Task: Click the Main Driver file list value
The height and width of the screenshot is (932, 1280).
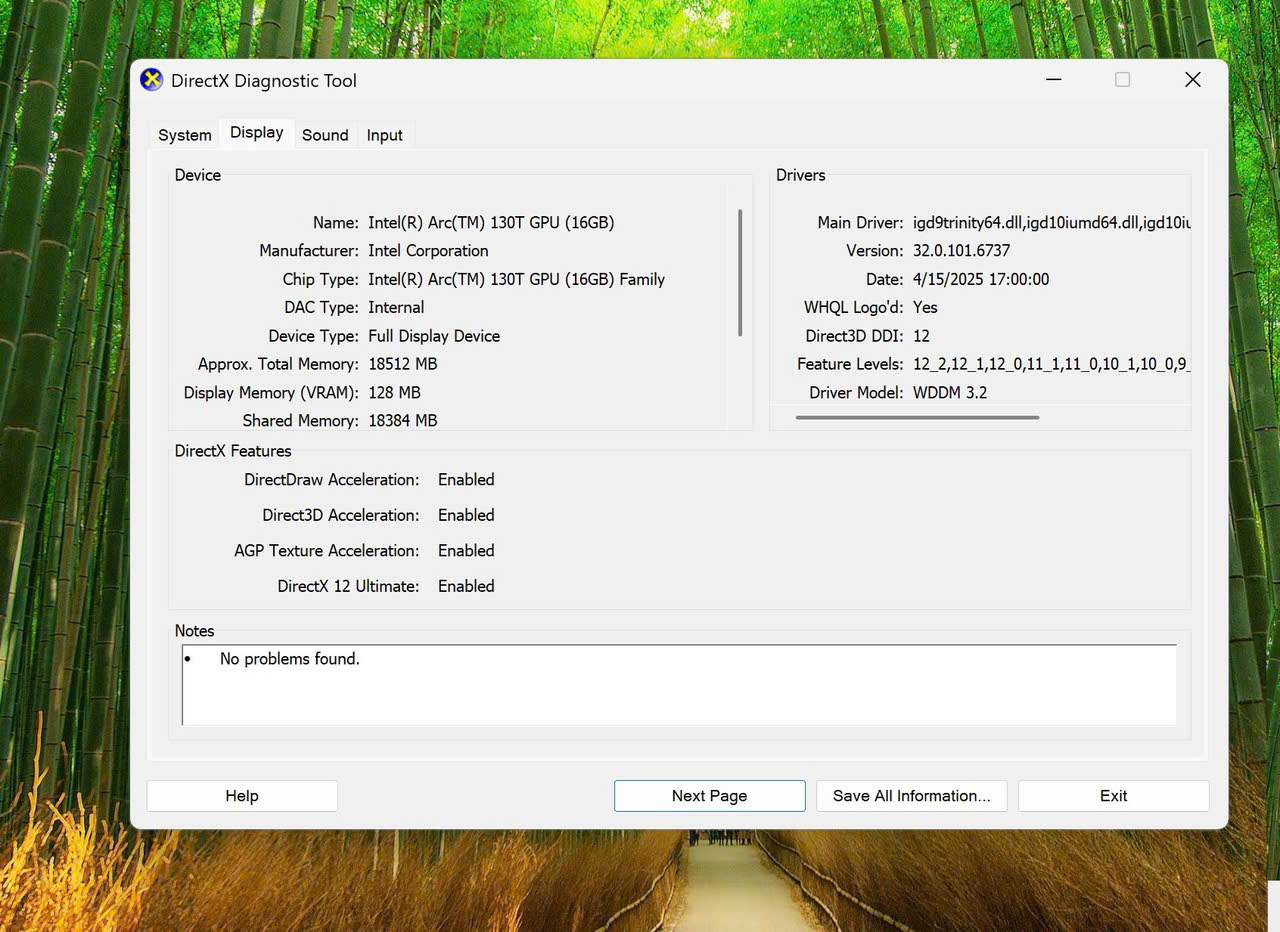Action: pyautogui.click(x=1050, y=223)
